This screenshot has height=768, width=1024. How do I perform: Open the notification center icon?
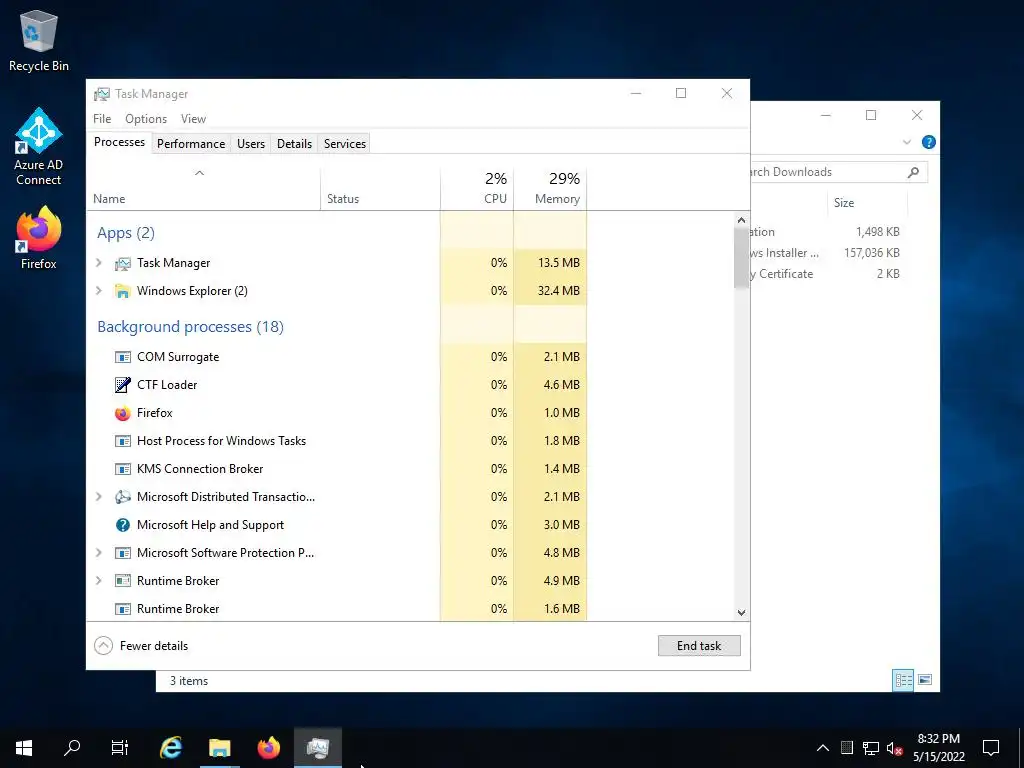pos(991,748)
